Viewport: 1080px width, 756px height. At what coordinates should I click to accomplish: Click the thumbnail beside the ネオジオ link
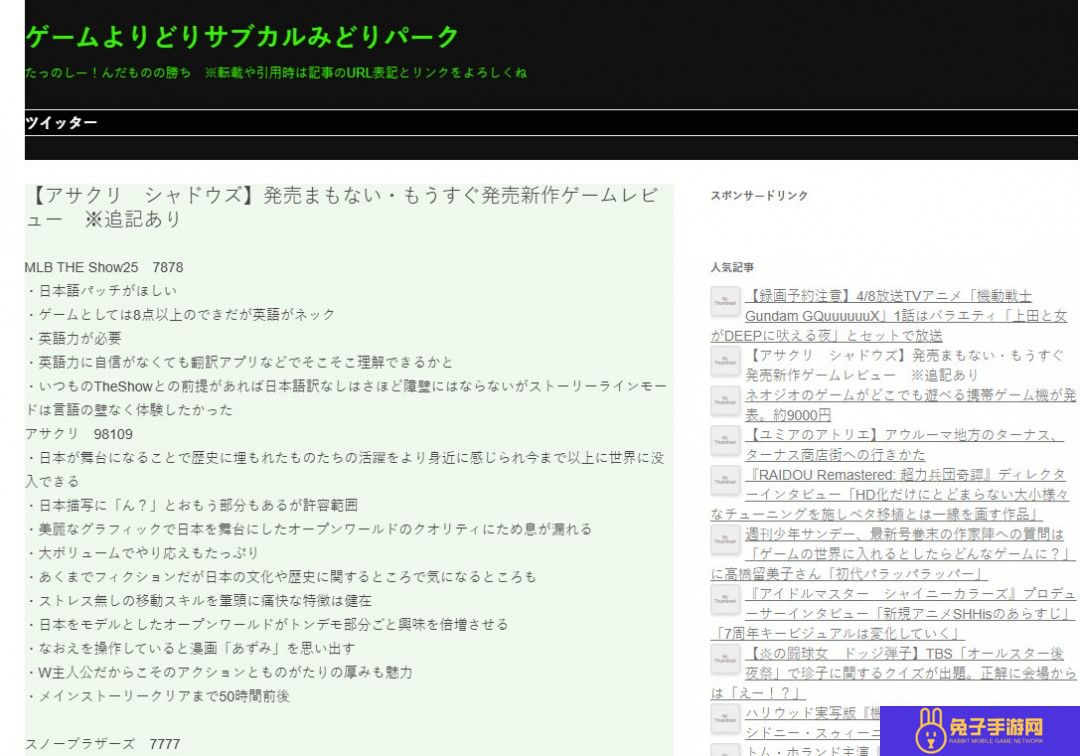point(725,401)
